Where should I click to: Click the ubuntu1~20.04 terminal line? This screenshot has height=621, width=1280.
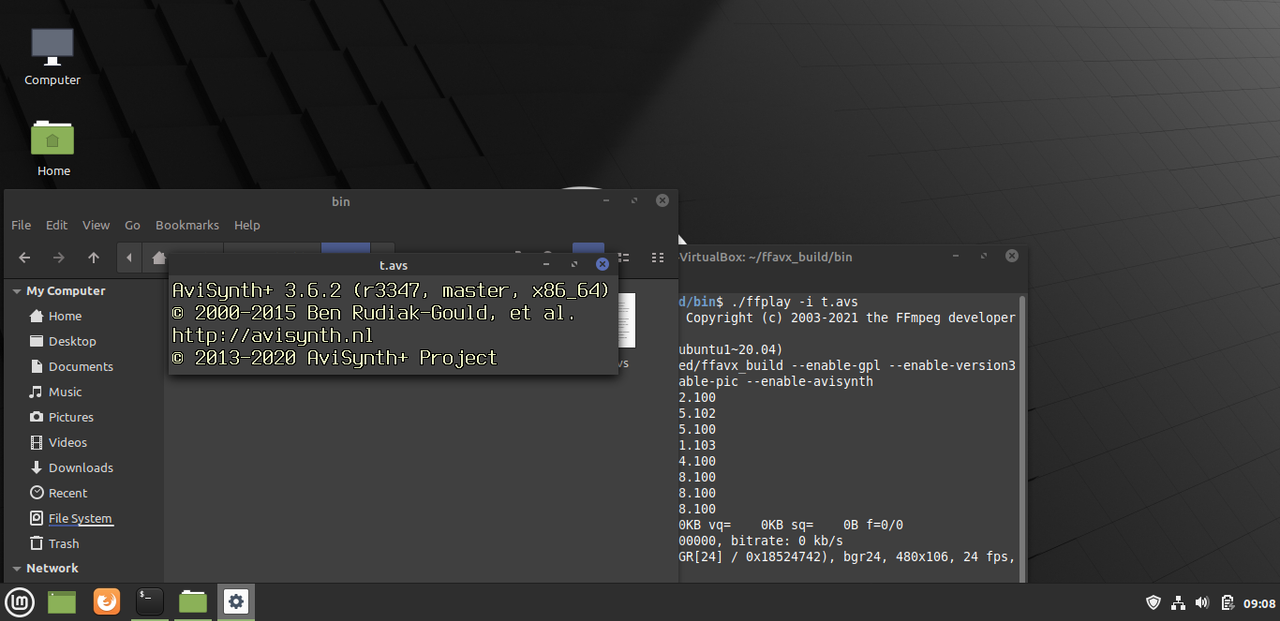point(732,350)
